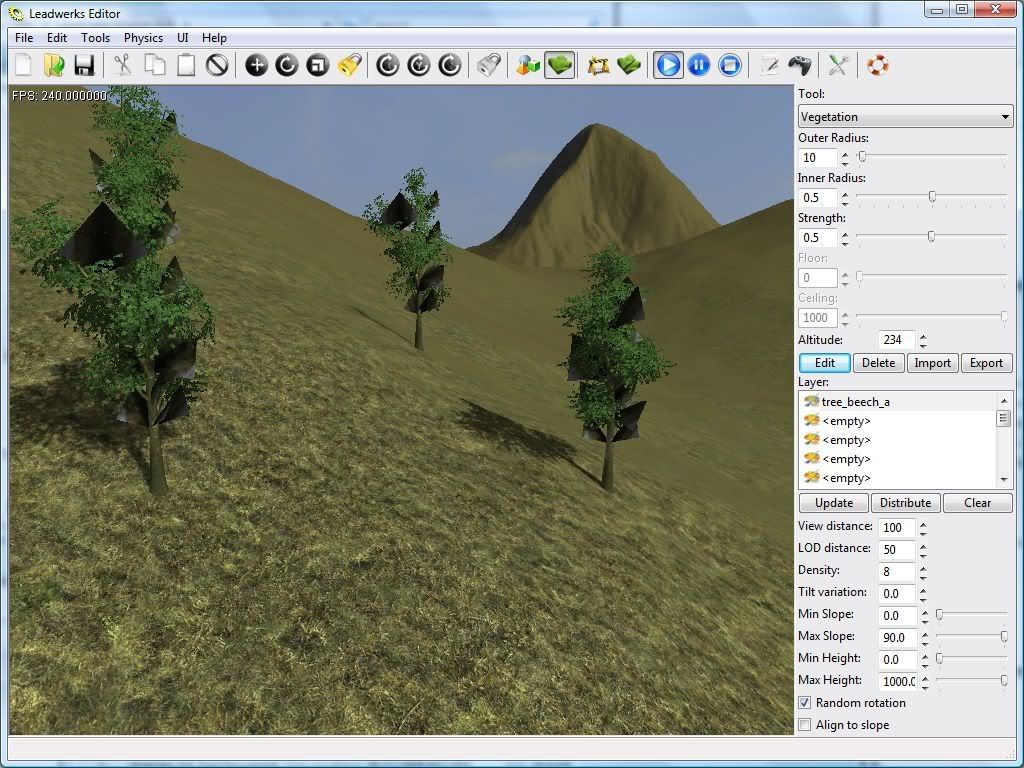Click the circle-slash delete icon in toolbar

tap(217, 65)
